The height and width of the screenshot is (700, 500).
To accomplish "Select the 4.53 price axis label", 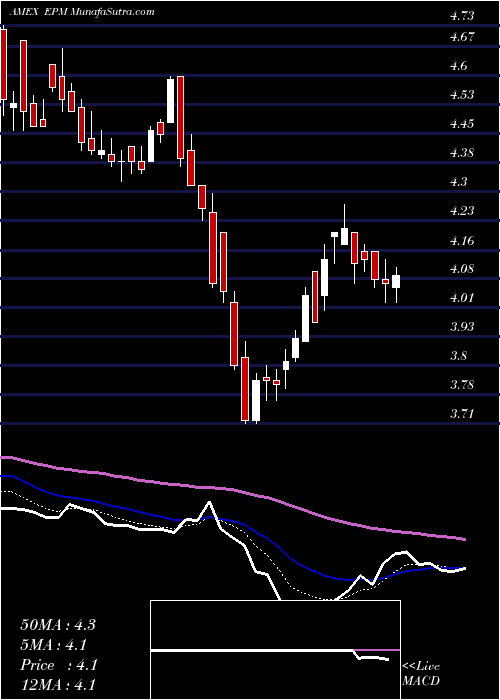I will (462, 95).
